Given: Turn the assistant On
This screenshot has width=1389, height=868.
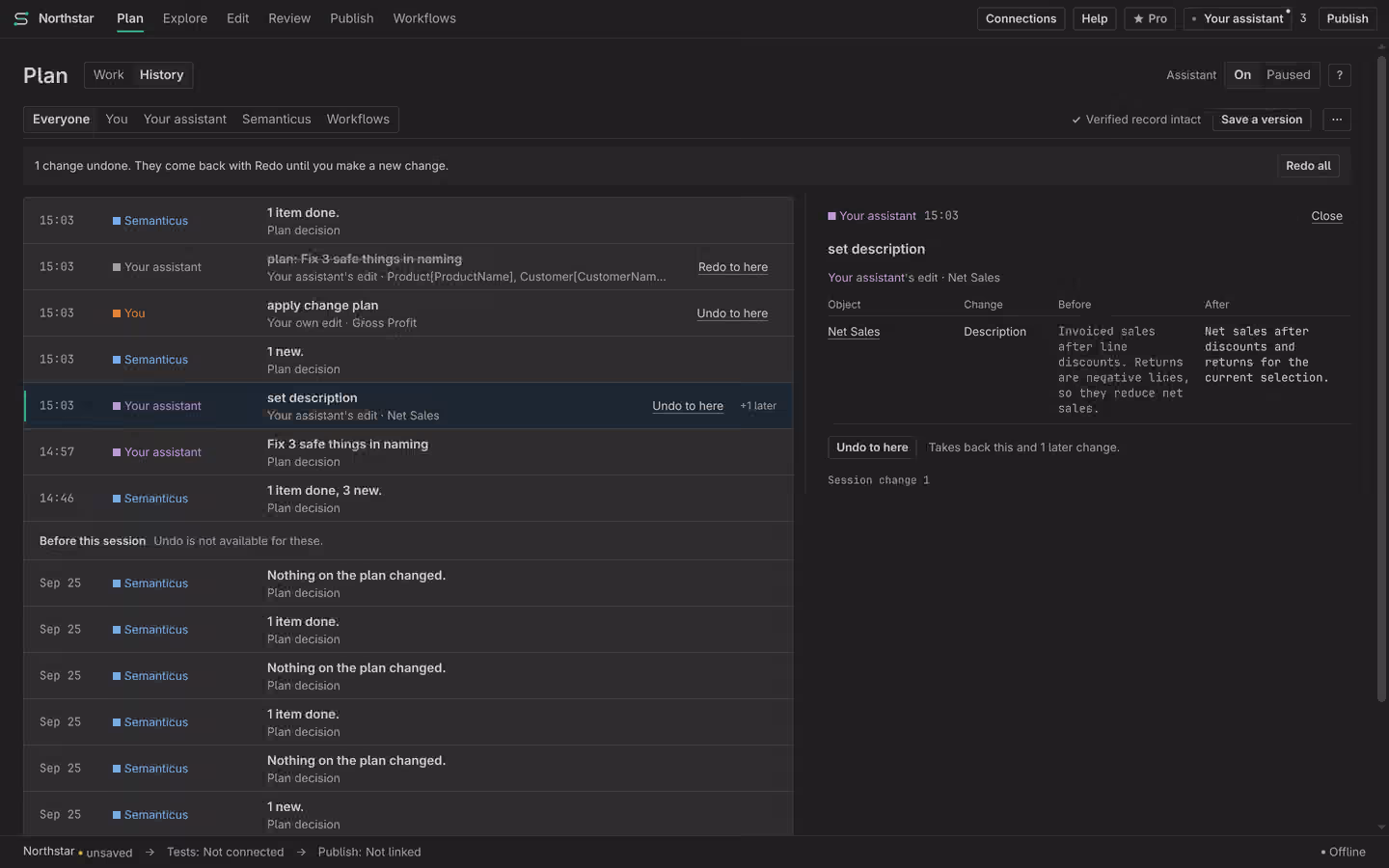Looking at the screenshot, I should (x=1242, y=75).
